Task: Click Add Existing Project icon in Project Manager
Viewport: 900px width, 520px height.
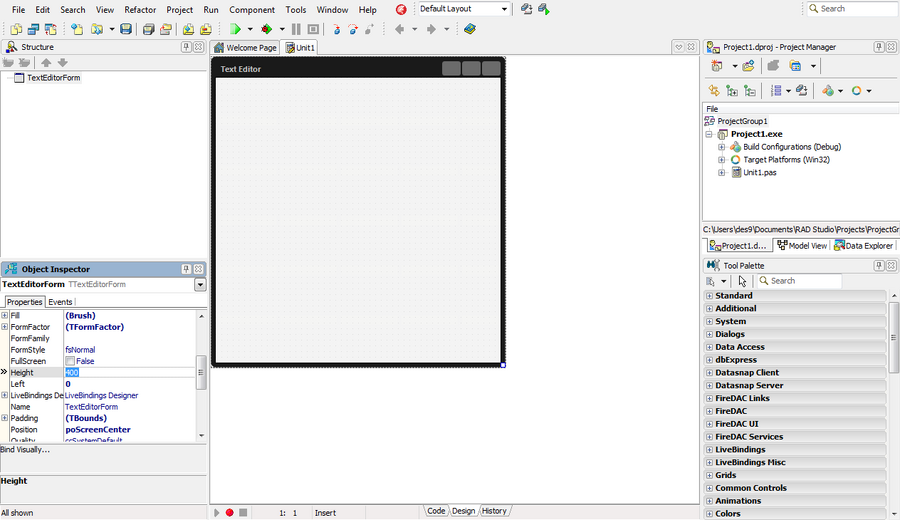Action: click(x=748, y=66)
